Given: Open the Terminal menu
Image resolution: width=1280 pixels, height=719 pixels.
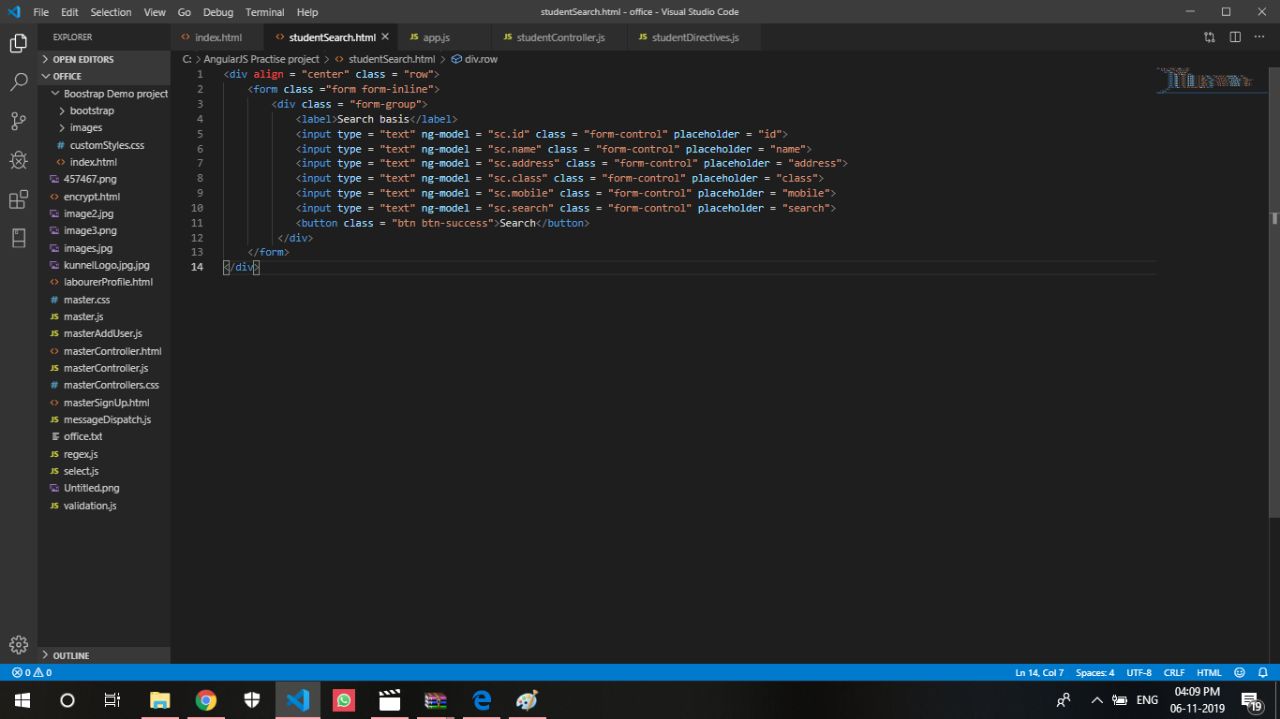Looking at the screenshot, I should coord(264,12).
